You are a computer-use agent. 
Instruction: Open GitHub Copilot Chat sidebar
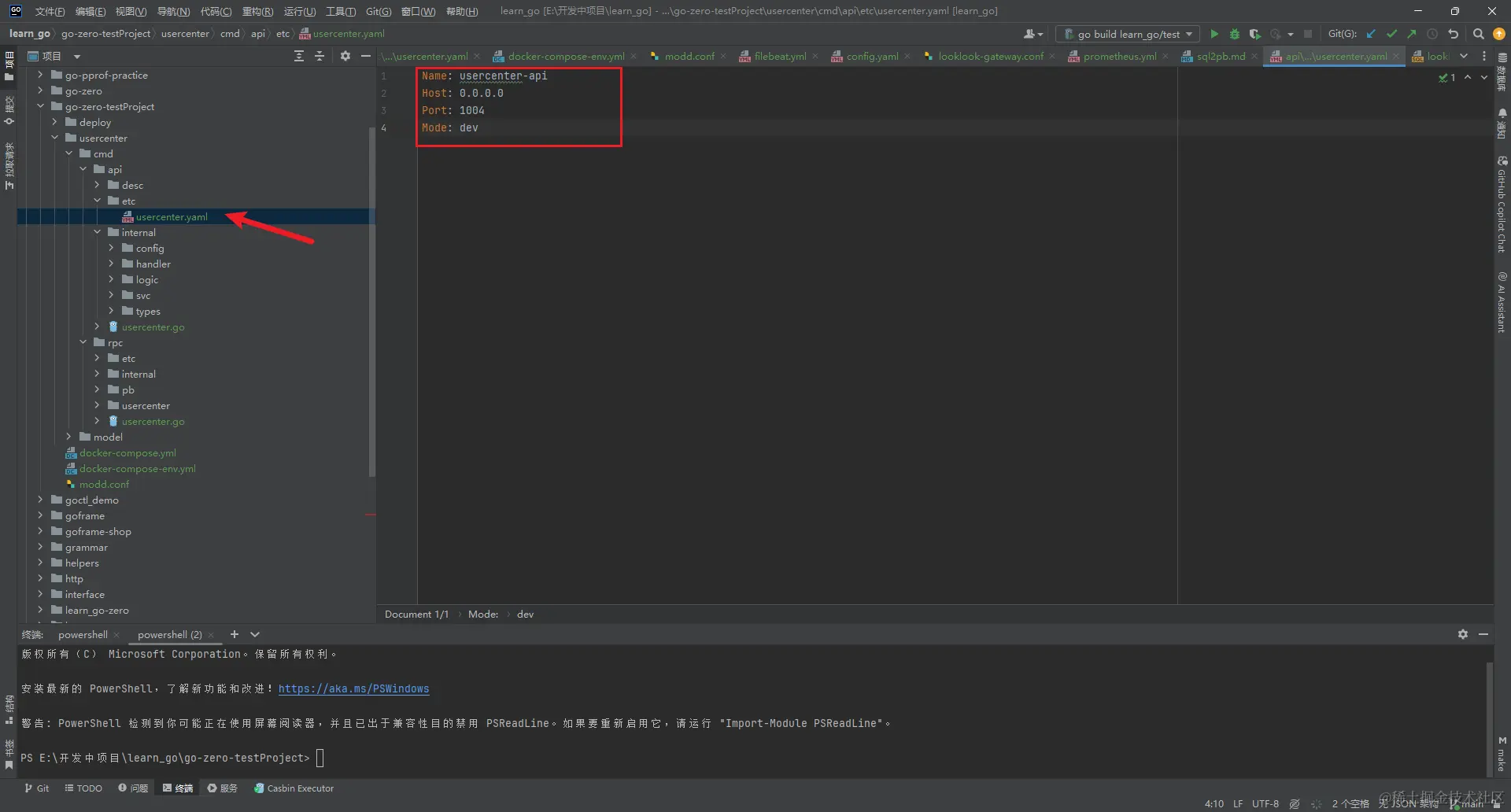click(1502, 205)
